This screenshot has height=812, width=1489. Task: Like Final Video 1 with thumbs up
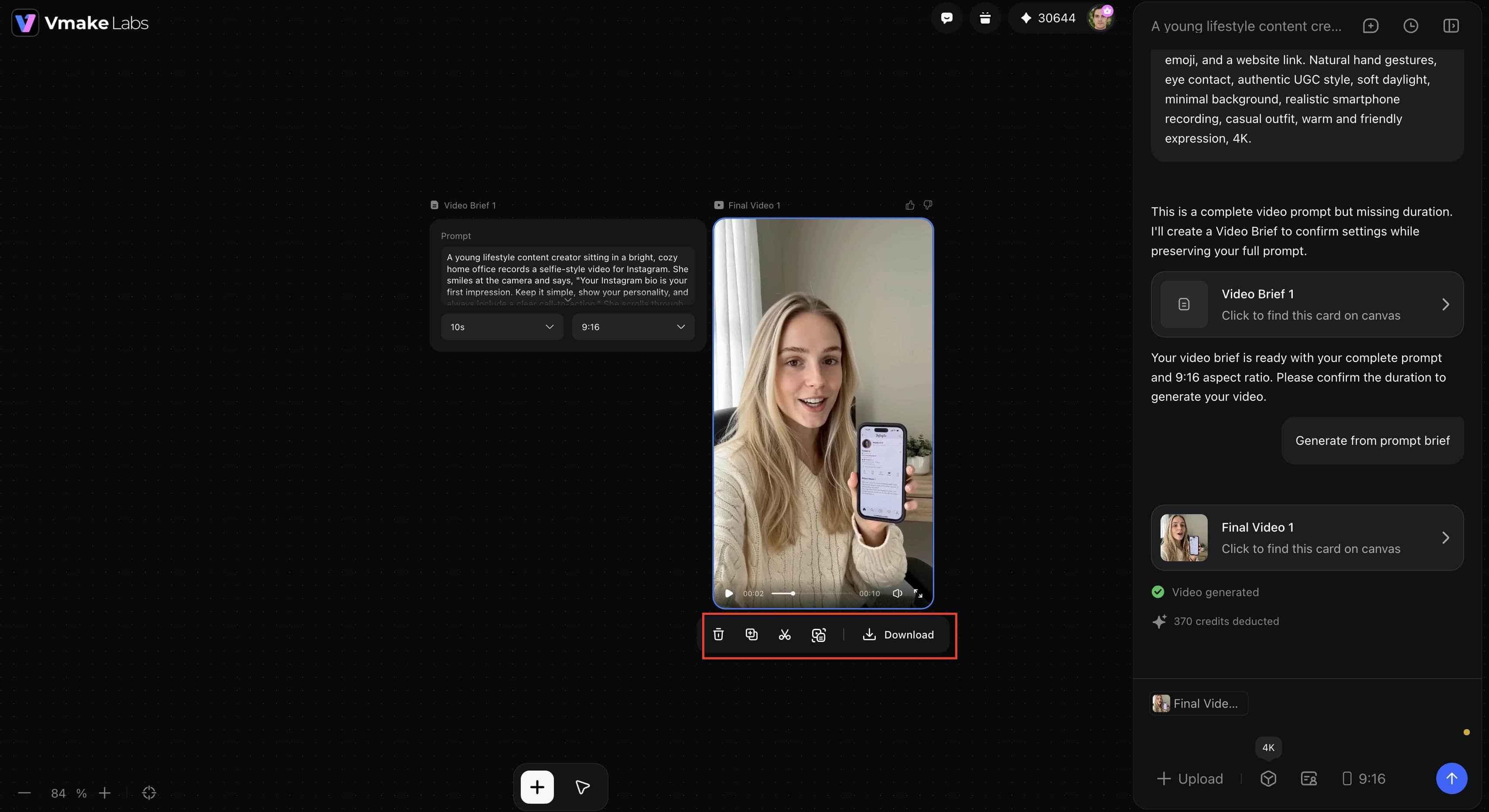[910, 205]
